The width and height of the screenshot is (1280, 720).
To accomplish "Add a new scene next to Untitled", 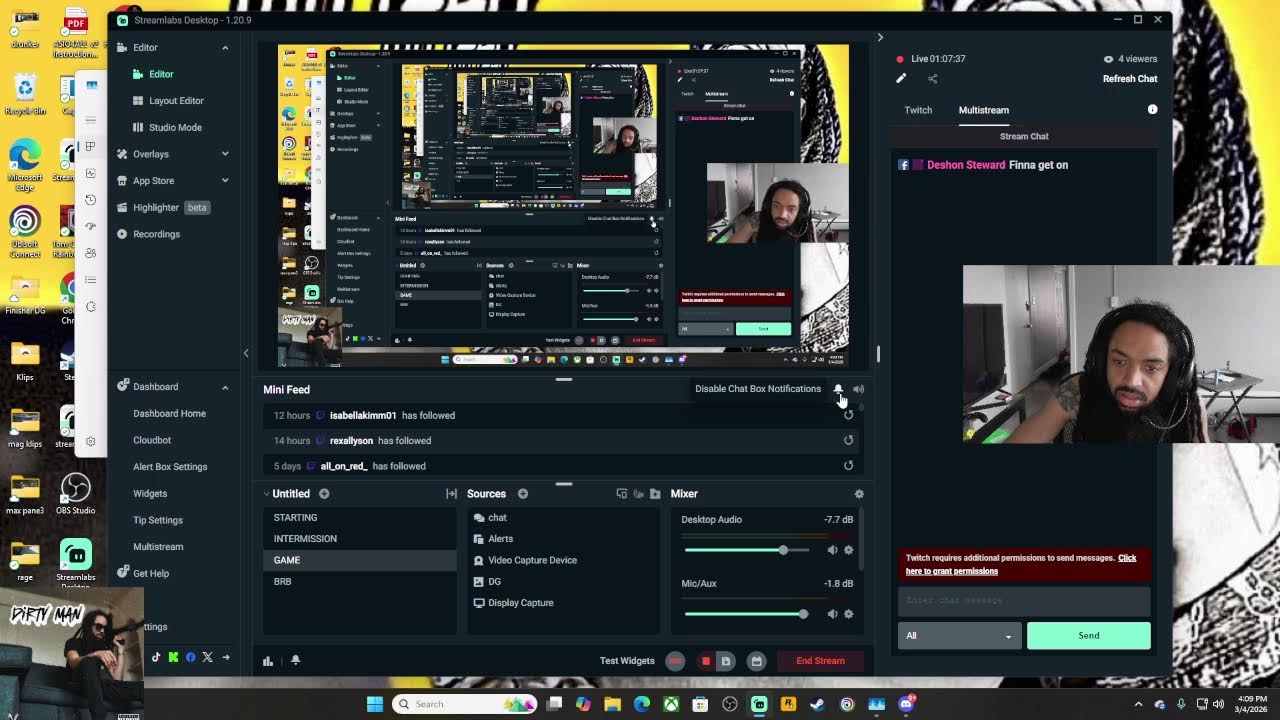I will [x=324, y=494].
